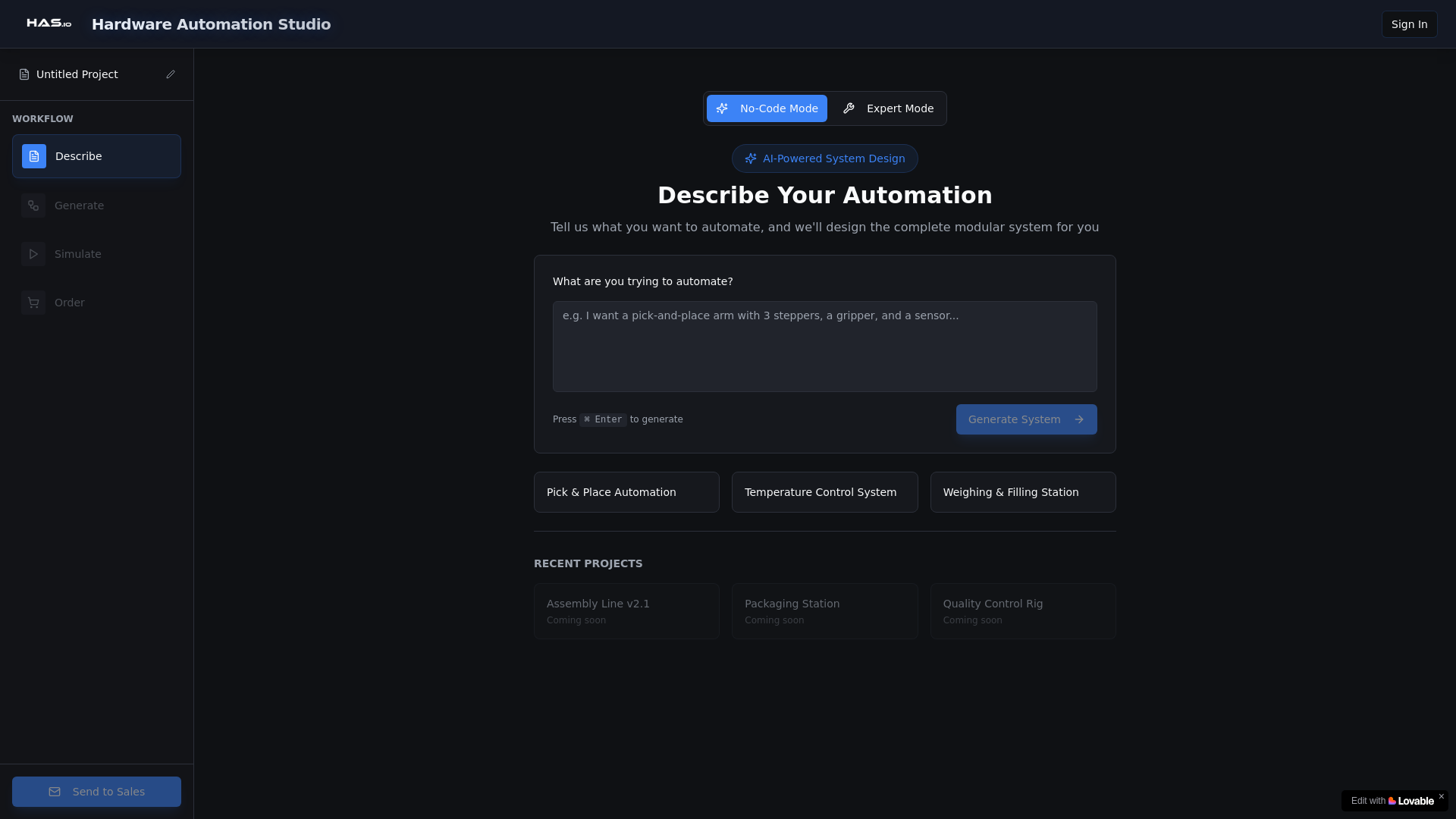Open the Generate workflow step
Viewport: 1456px width, 819px height.
80,206
